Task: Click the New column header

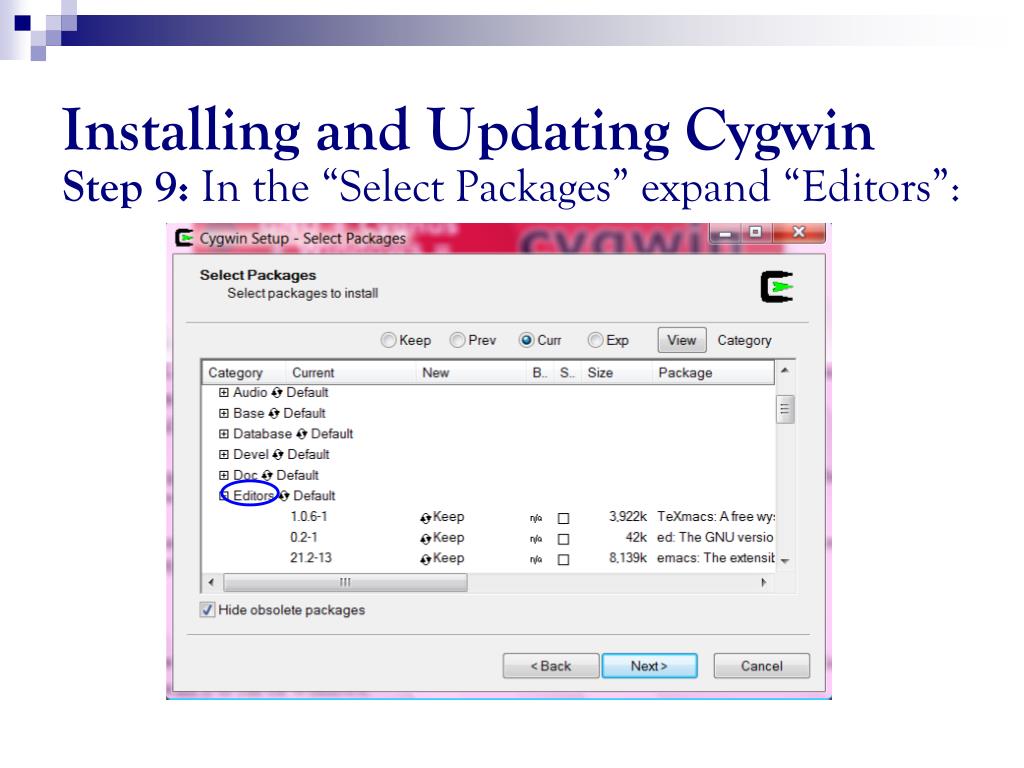Action: click(x=471, y=373)
